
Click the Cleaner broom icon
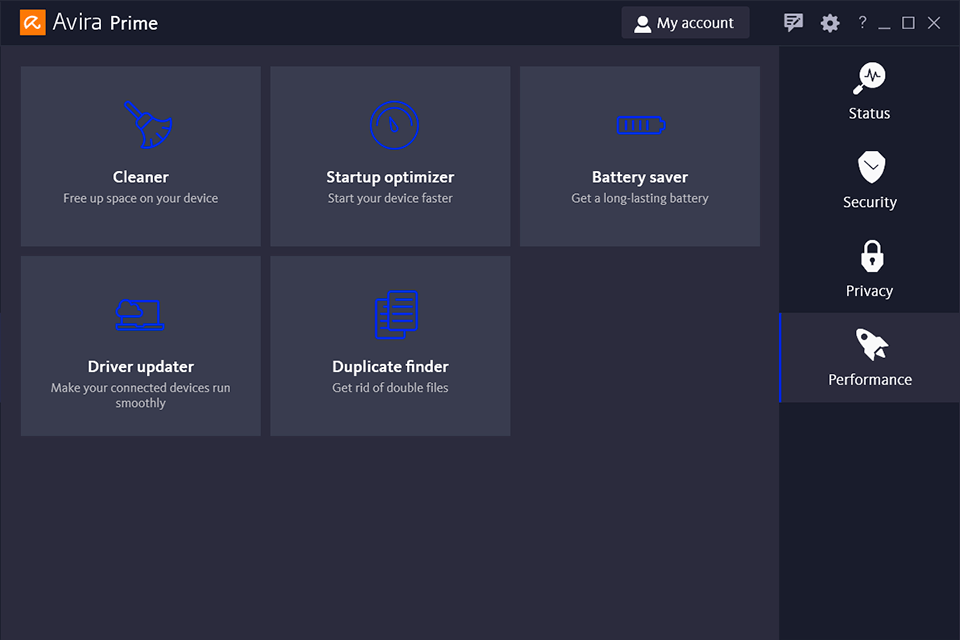click(x=146, y=125)
